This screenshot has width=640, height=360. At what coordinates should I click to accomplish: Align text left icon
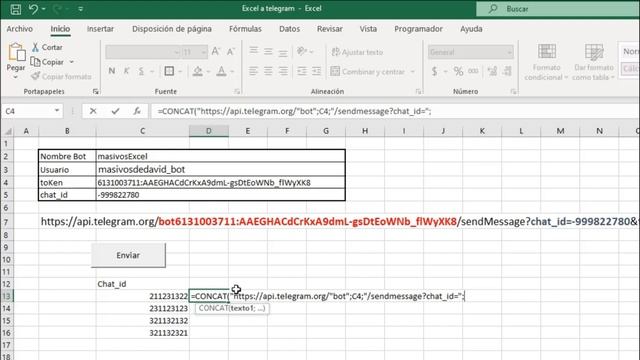click(x=253, y=71)
